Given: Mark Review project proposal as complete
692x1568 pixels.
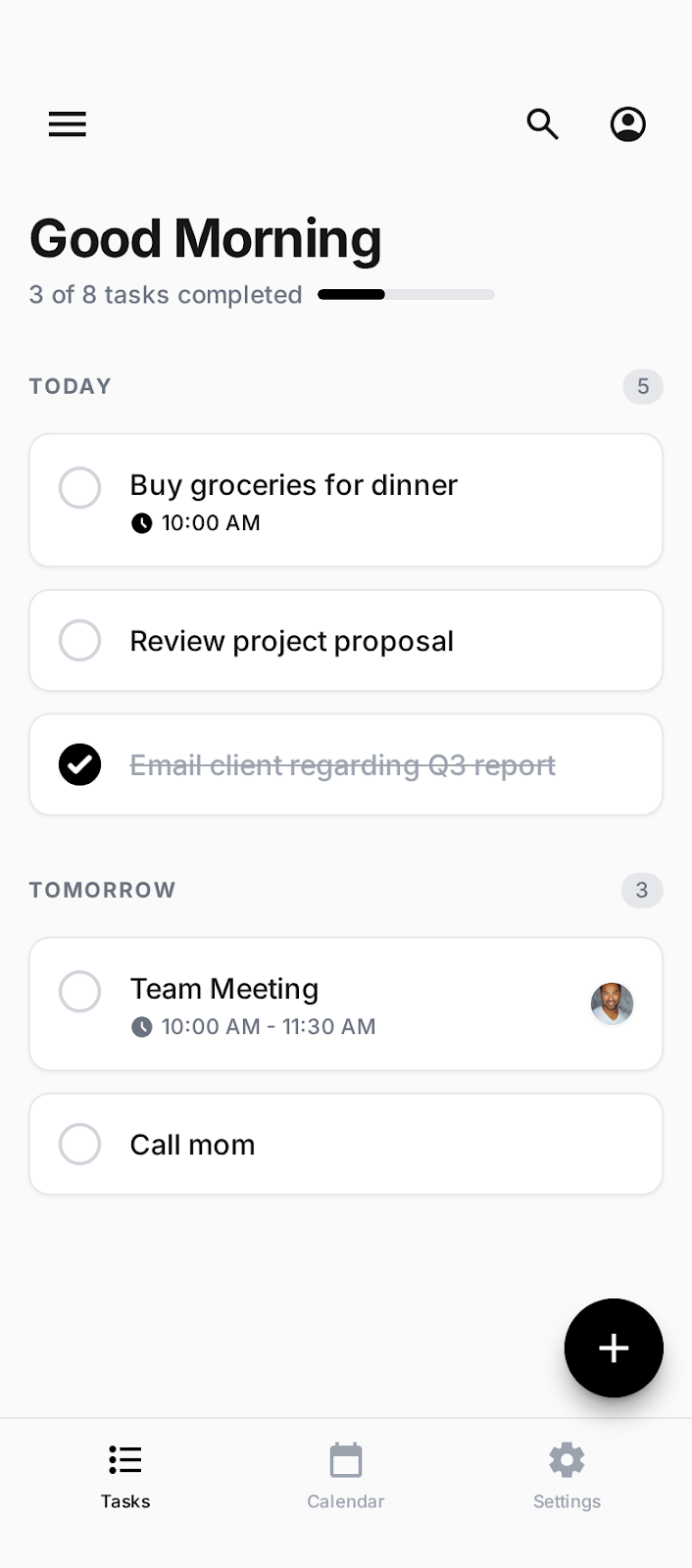Looking at the screenshot, I should (80, 640).
